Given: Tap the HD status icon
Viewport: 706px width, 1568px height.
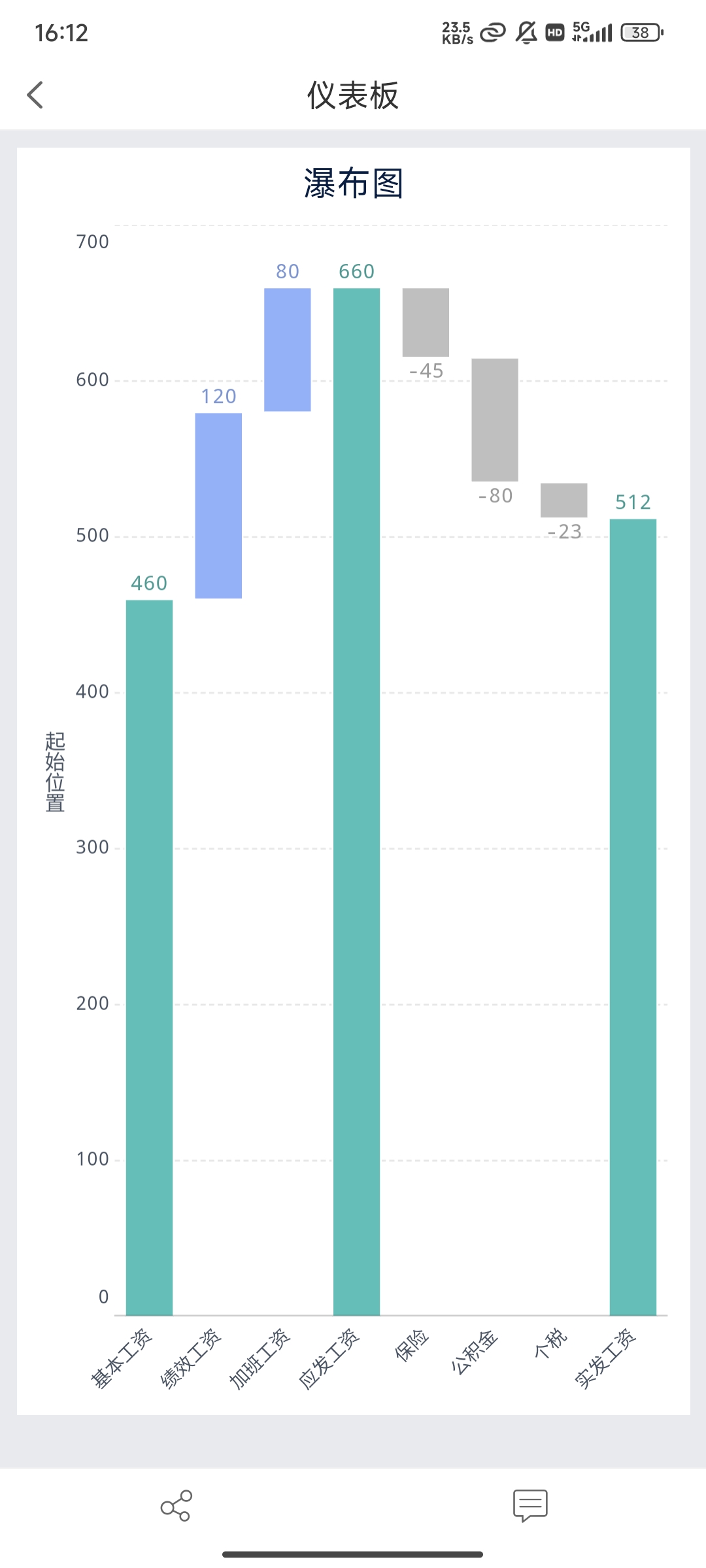Looking at the screenshot, I should point(554,33).
